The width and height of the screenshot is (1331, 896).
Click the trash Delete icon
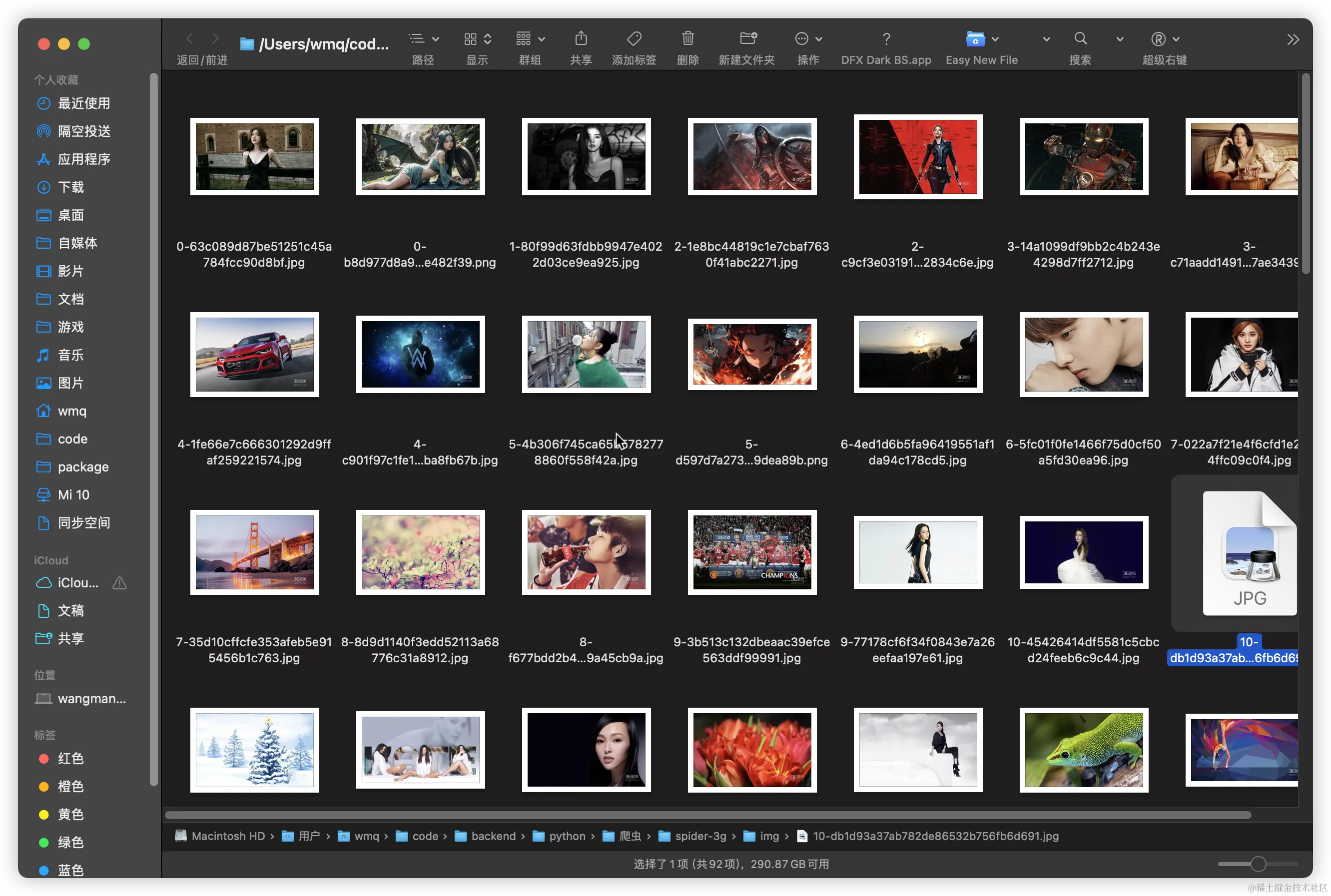click(x=687, y=39)
